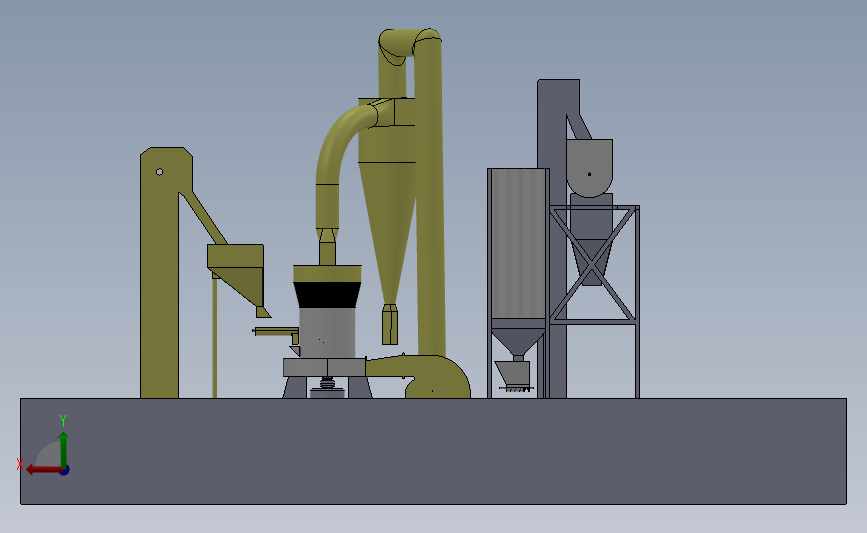The height and width of the screenshot is (533, 867).
Task: Select the inclined chute from the olive elevator to the hopper
Action: pyautogui.click(x=203, y=218)
